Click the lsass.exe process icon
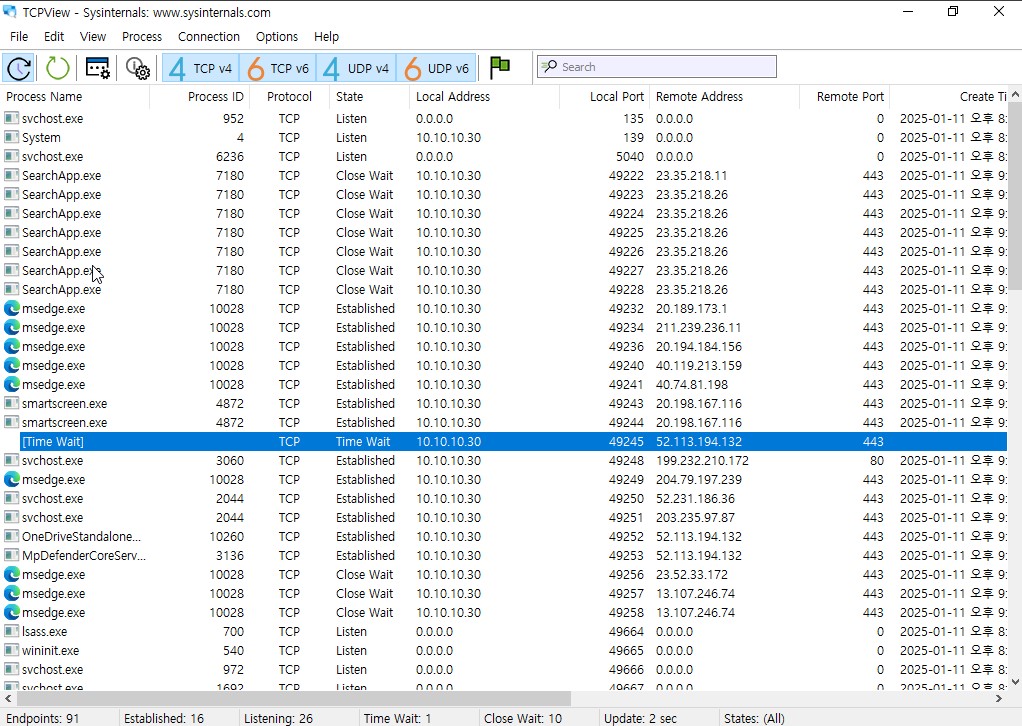This screenshot has width=1022, height=726. [11, 632]
